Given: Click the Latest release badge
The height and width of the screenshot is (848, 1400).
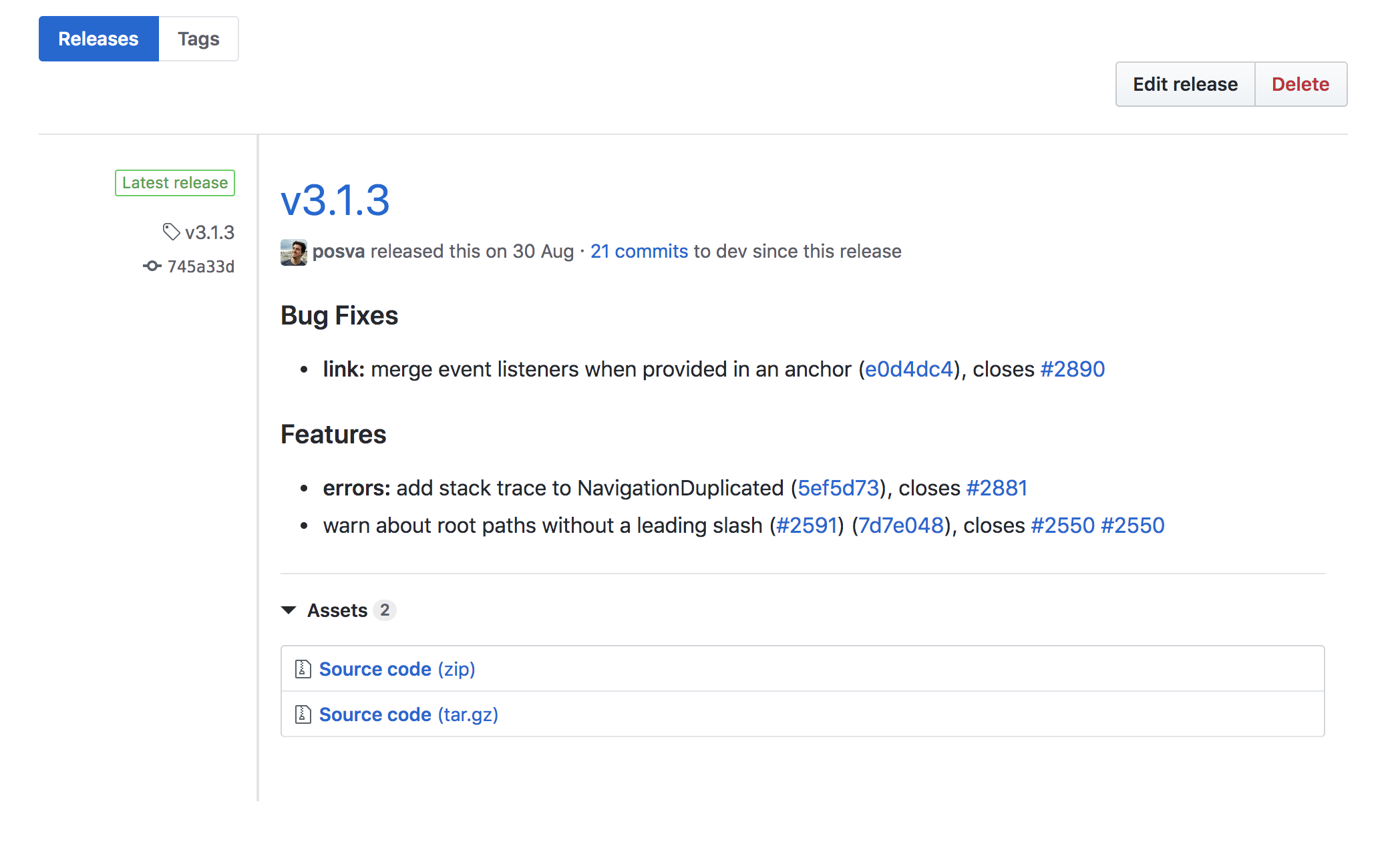Looking at the screenshot, I should tap(175, 182).
